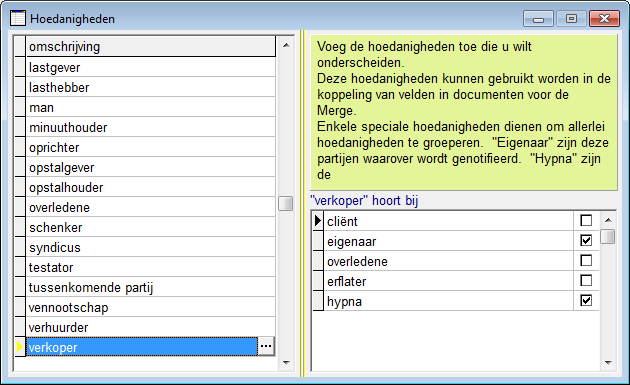Select the verhuurder row

tap(151, 327)
